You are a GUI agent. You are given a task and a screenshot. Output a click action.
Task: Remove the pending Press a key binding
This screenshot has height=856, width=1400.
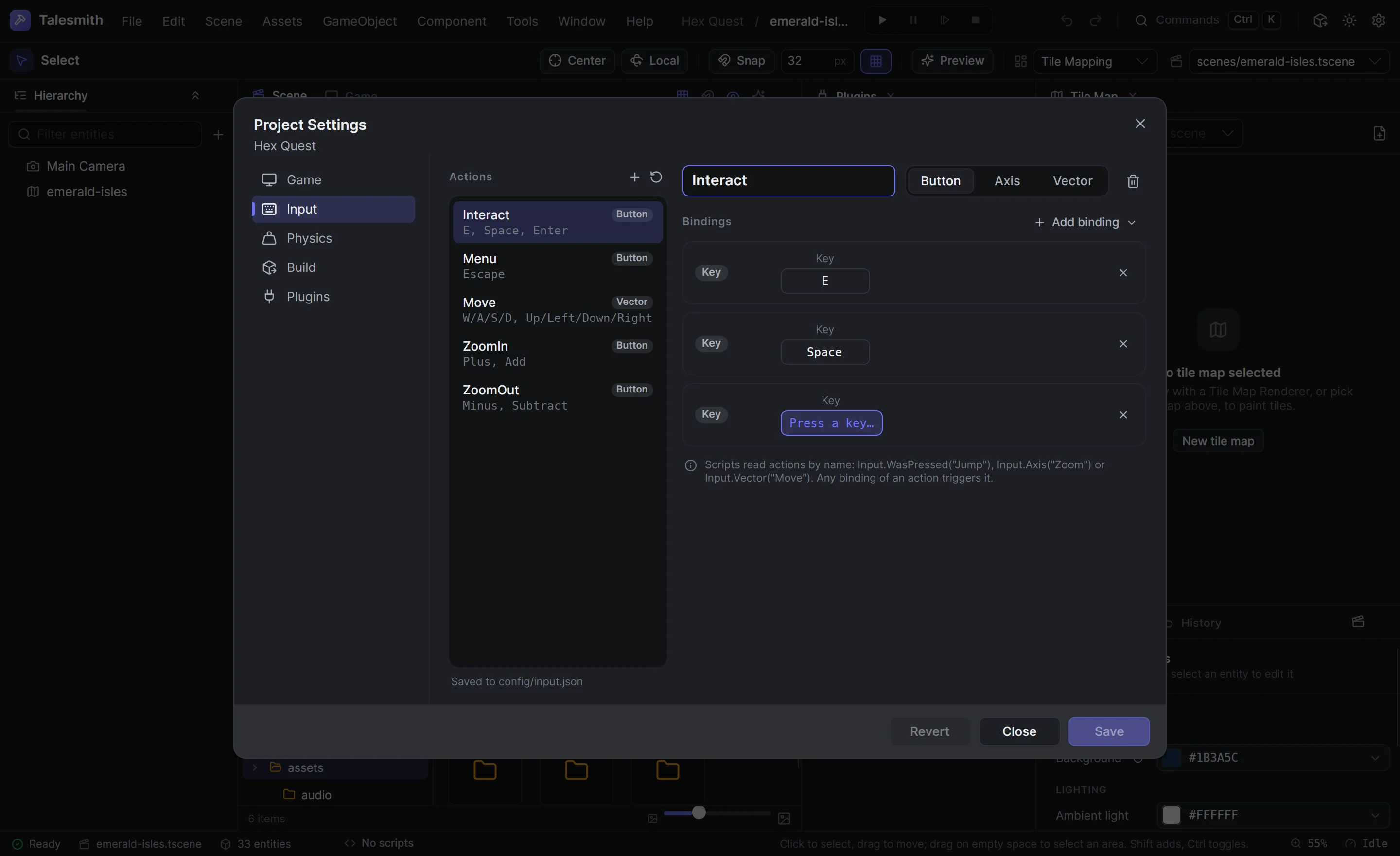coord(1123,415)
